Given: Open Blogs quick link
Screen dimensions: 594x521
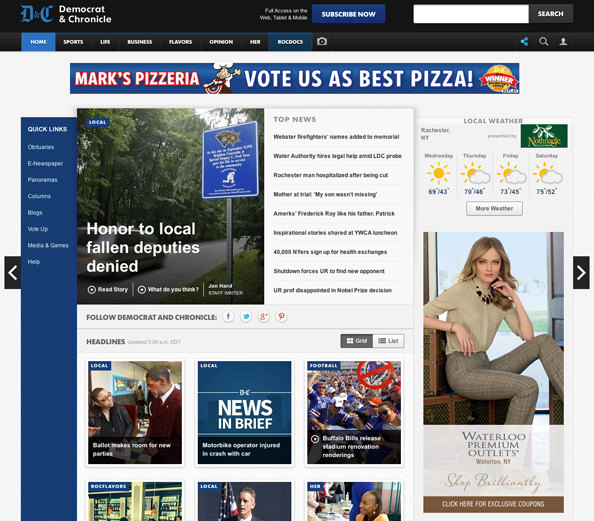Looking at the screenshot, I should pos(35,213).
